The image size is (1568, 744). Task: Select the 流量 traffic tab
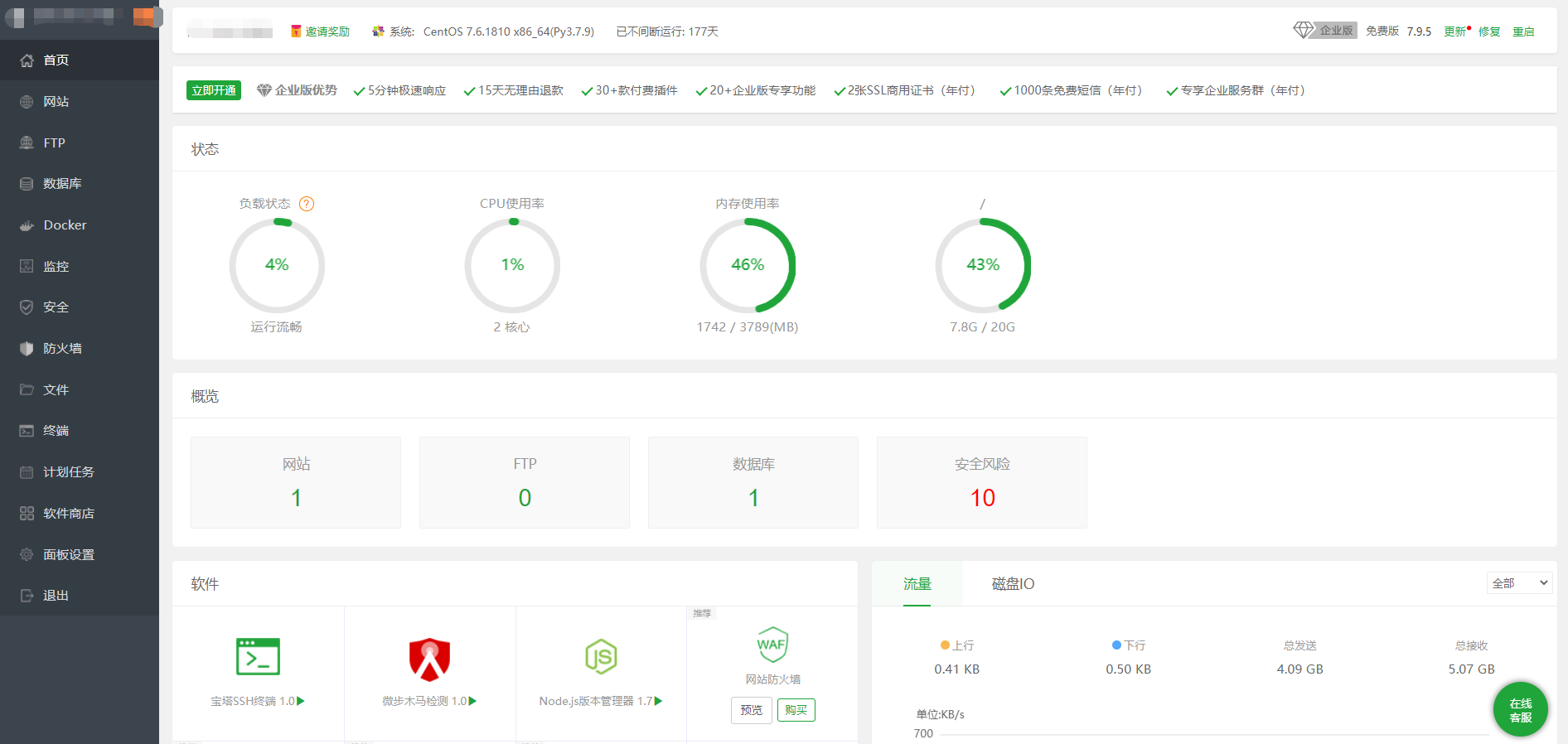coord(917,584)
